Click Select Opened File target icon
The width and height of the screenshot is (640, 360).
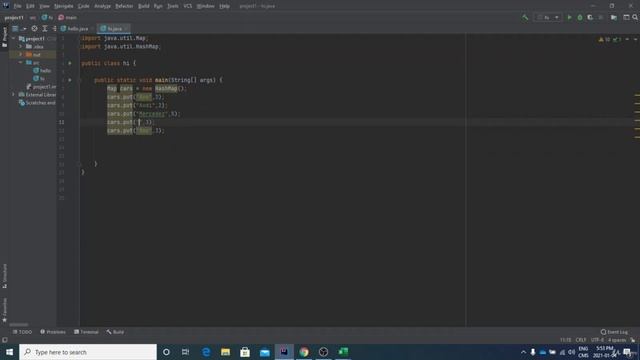tap(34, 29)
